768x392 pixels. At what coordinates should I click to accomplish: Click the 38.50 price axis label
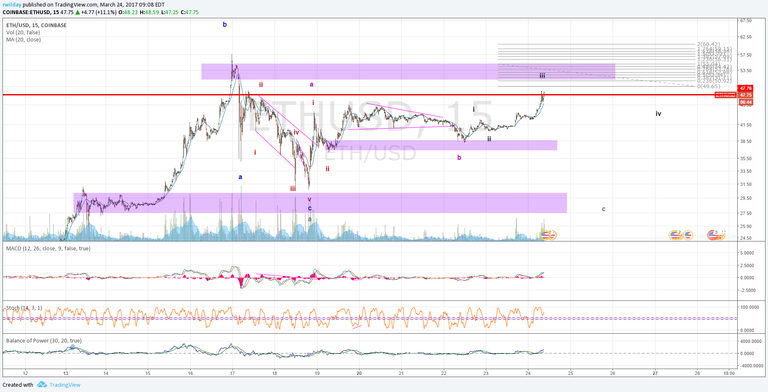[745, 141]
